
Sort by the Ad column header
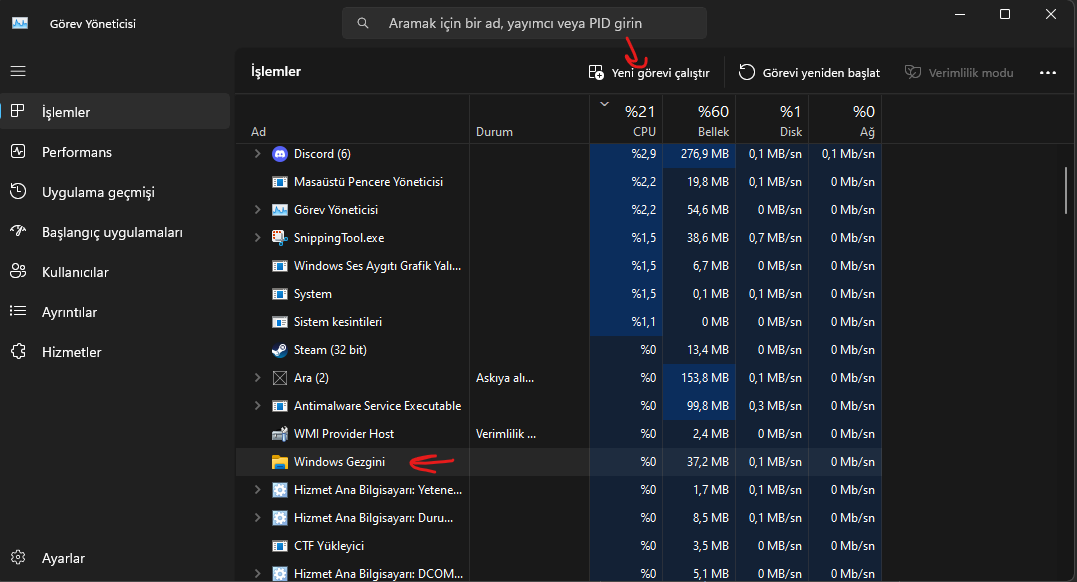pyautogui.click(x=352, y=120)
